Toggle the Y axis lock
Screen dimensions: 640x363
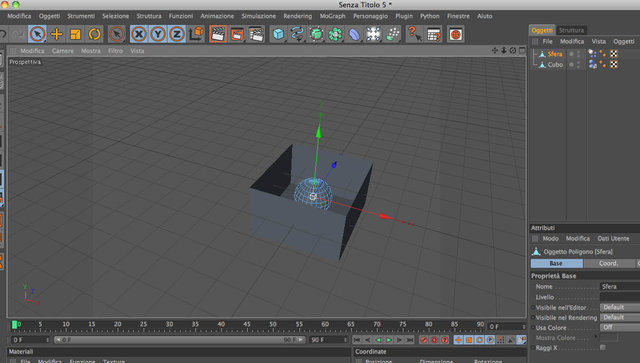coord(158,34)
